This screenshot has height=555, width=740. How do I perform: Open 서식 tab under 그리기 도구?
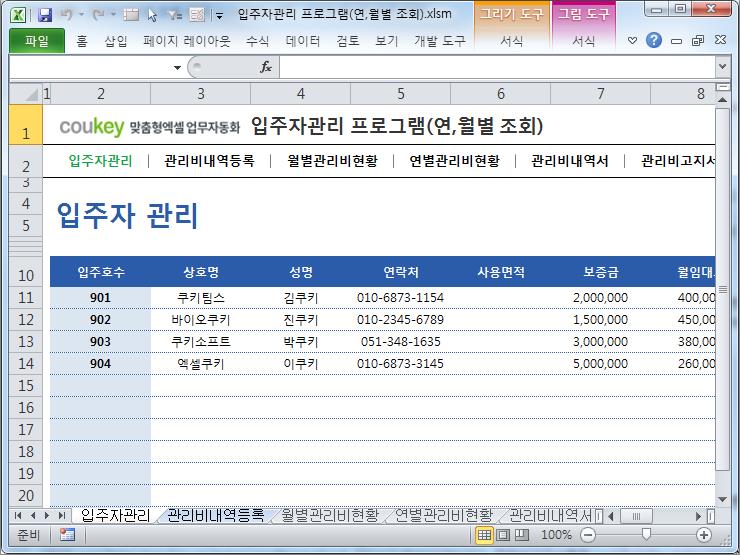click(512, 41)
